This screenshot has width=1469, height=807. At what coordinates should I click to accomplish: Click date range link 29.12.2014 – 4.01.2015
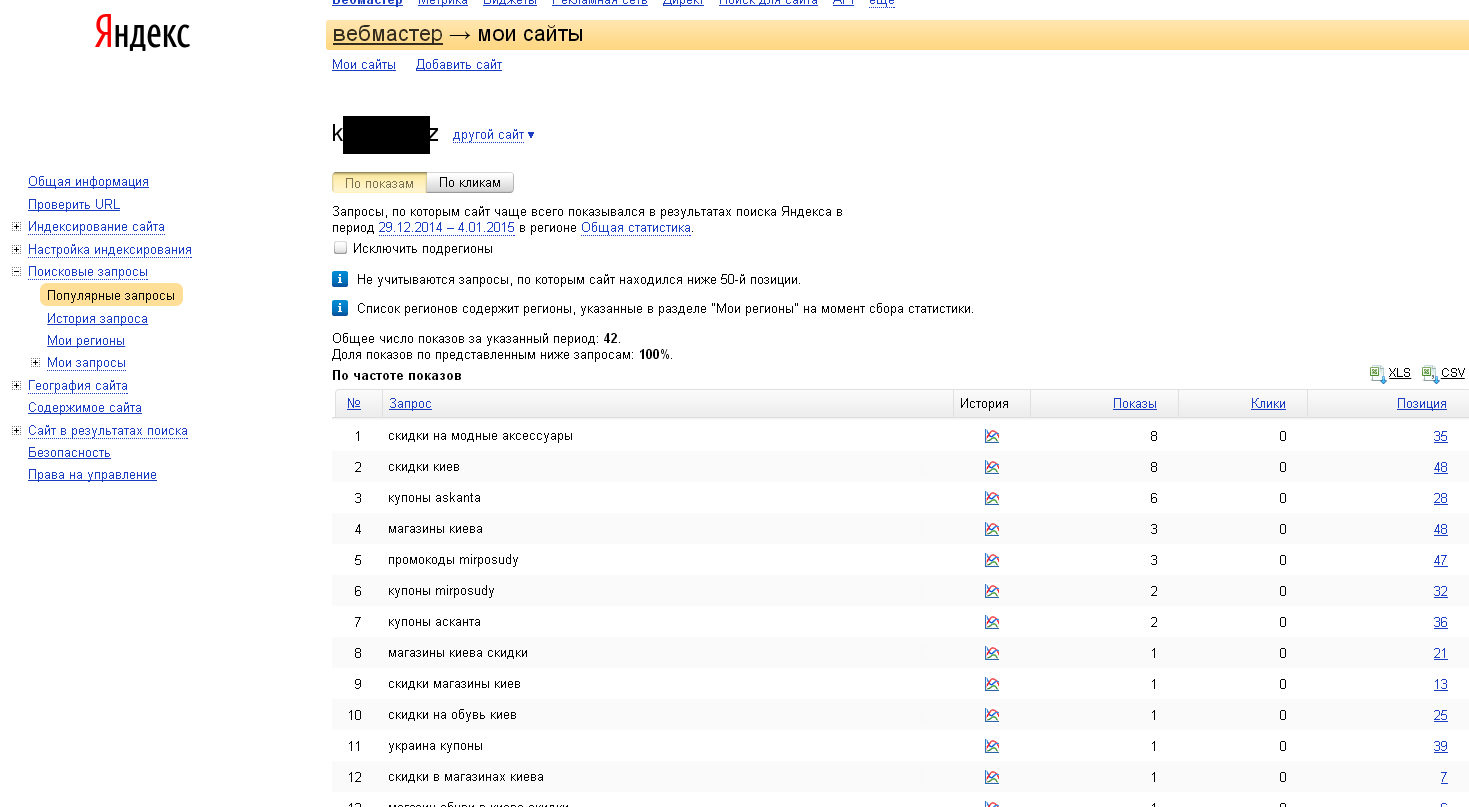(446, 227)
